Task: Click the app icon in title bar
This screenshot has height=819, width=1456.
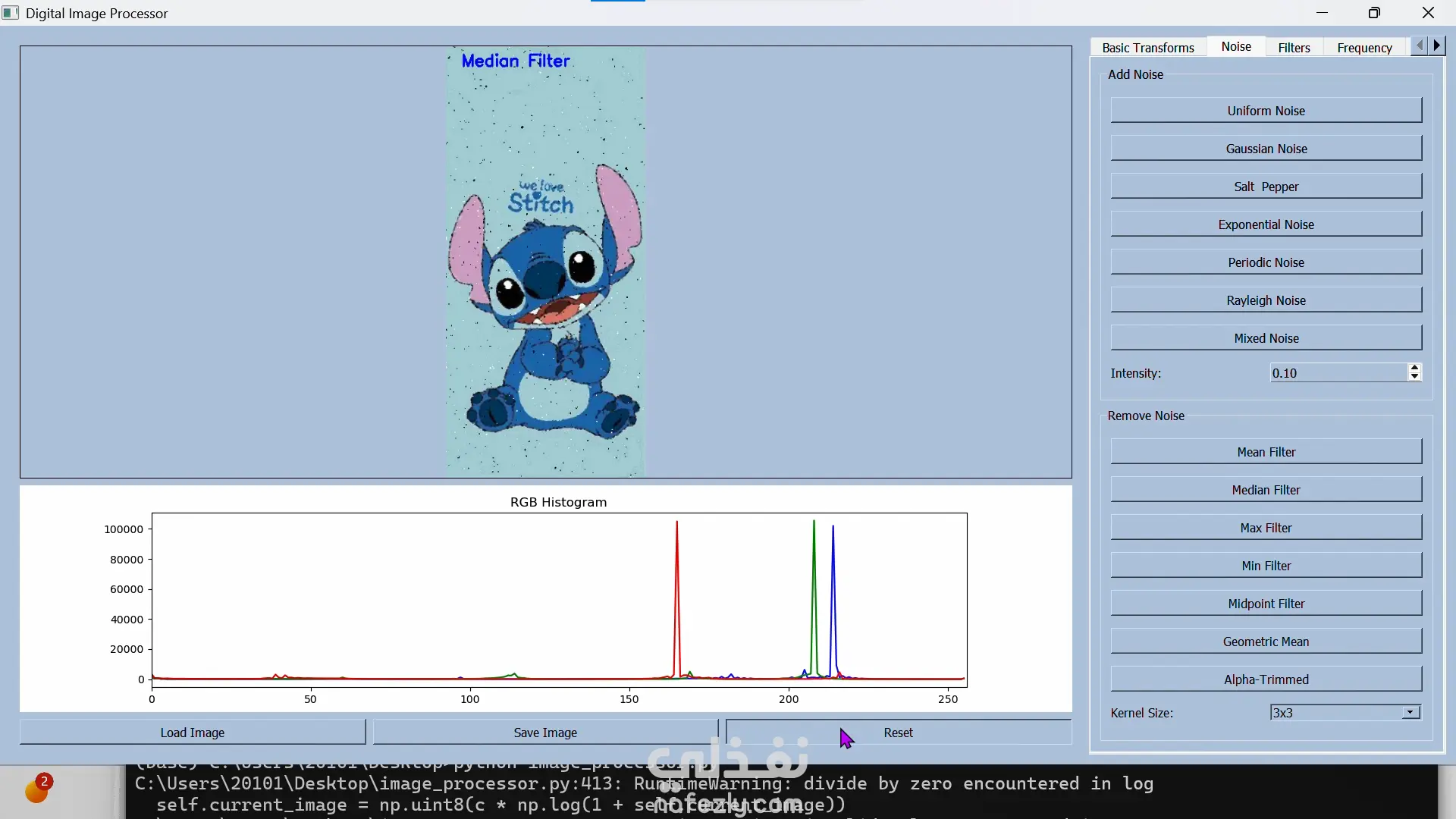Action: pyautogui.click(x=11, y=13)
